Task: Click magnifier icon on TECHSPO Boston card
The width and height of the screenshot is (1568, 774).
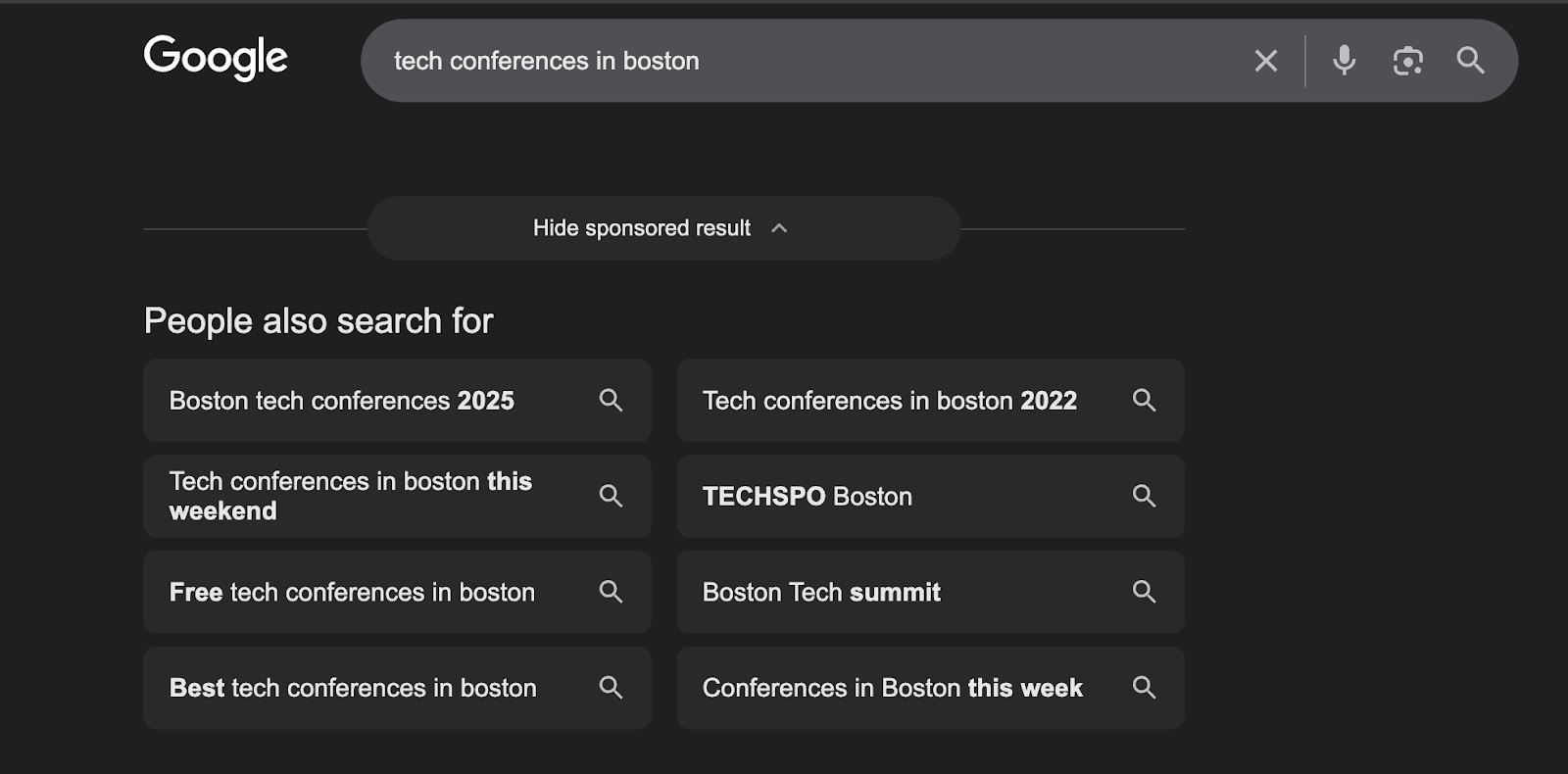Action: click(x=1144, y=496)
